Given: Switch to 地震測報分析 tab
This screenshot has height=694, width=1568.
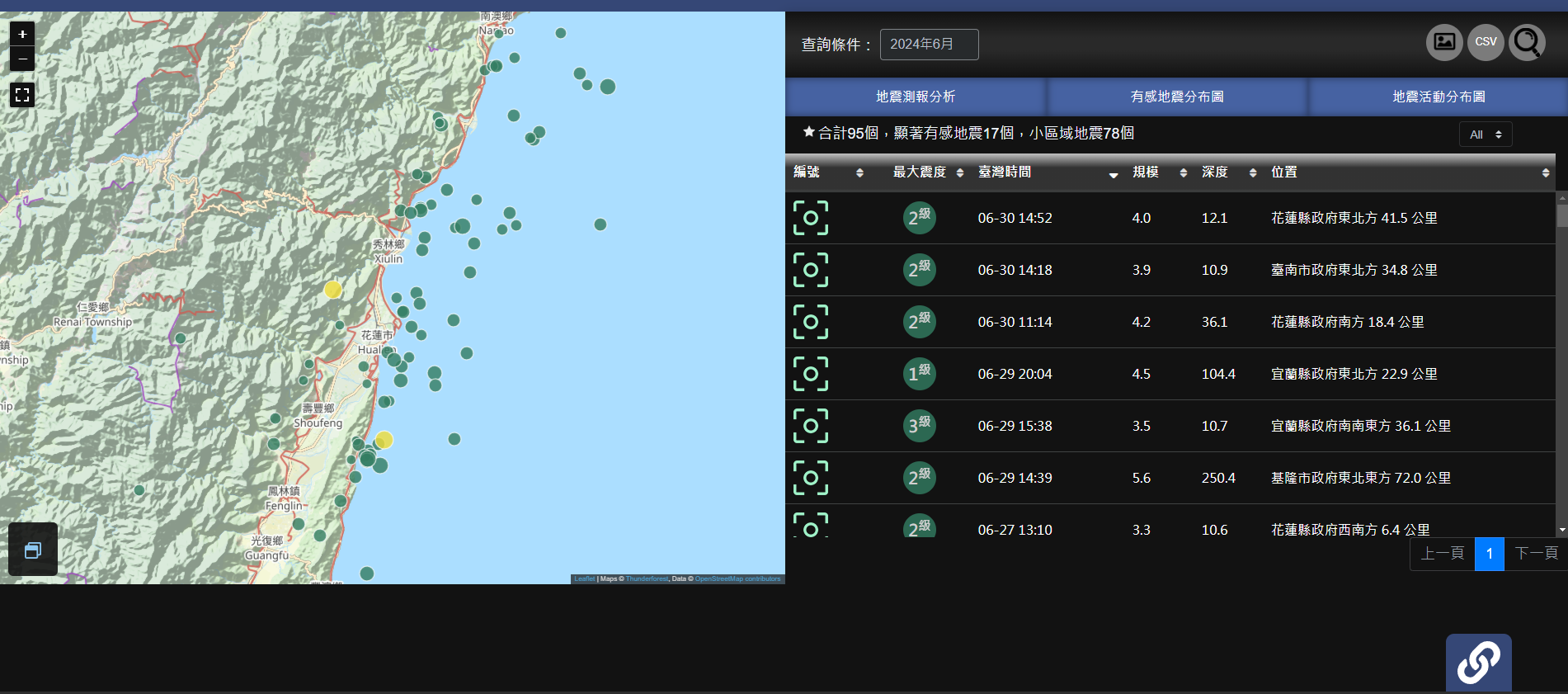Looking at the screenshot, I should tap(915, 97).
